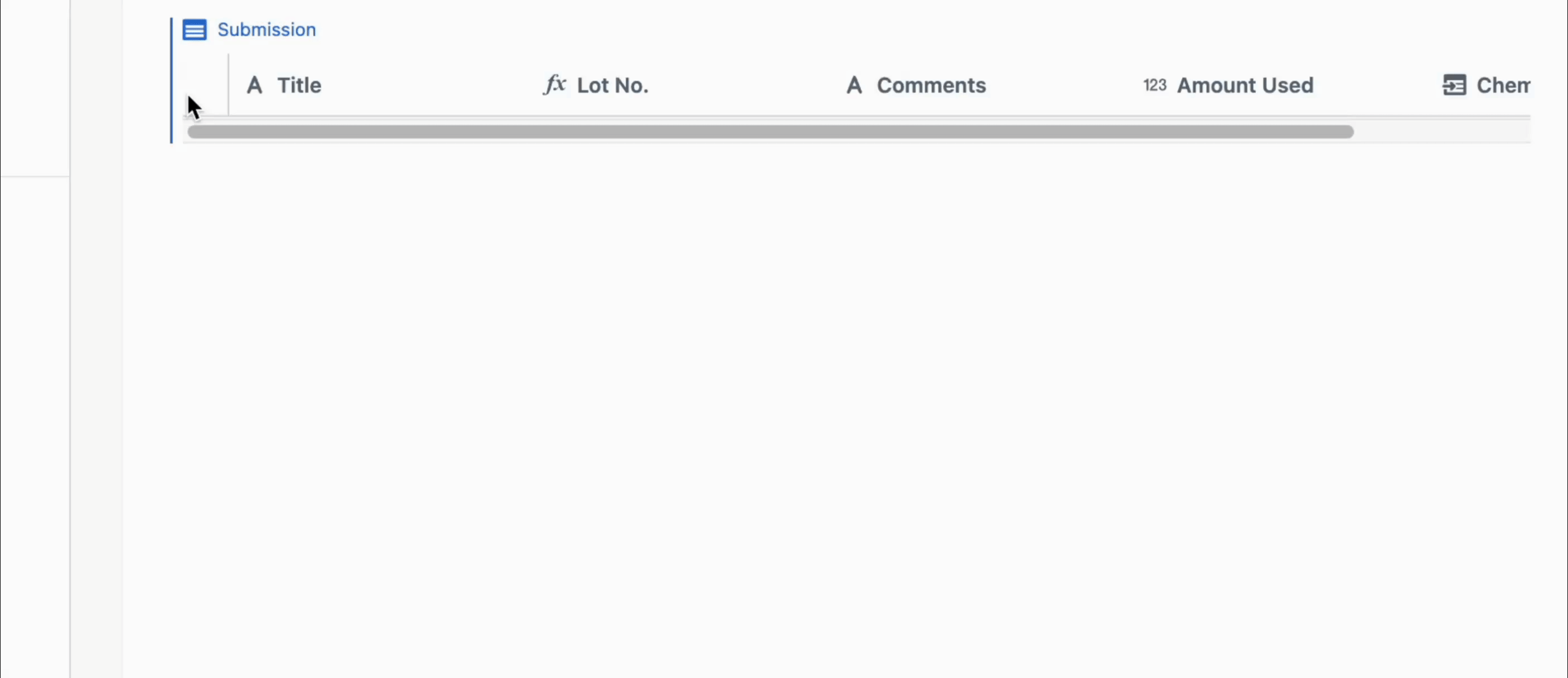The width and height of the screenshot is (1568, 678).
Task: Click the narrow gray gutter strip beside the left panel
Action: pyautogui.click(x=96, y=339)
